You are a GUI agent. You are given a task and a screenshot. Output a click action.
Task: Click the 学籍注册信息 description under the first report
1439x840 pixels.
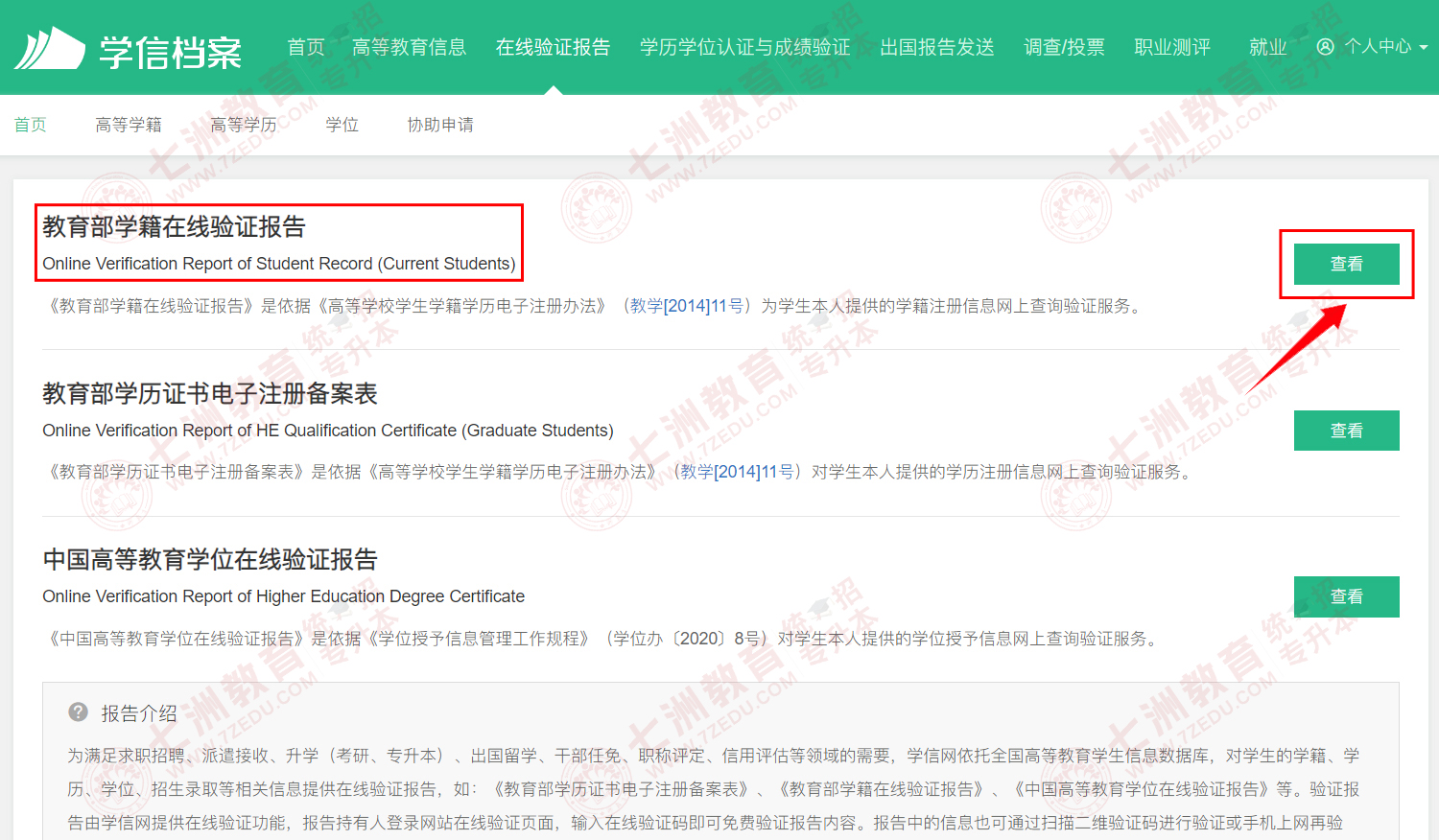(x=595, y=306)
